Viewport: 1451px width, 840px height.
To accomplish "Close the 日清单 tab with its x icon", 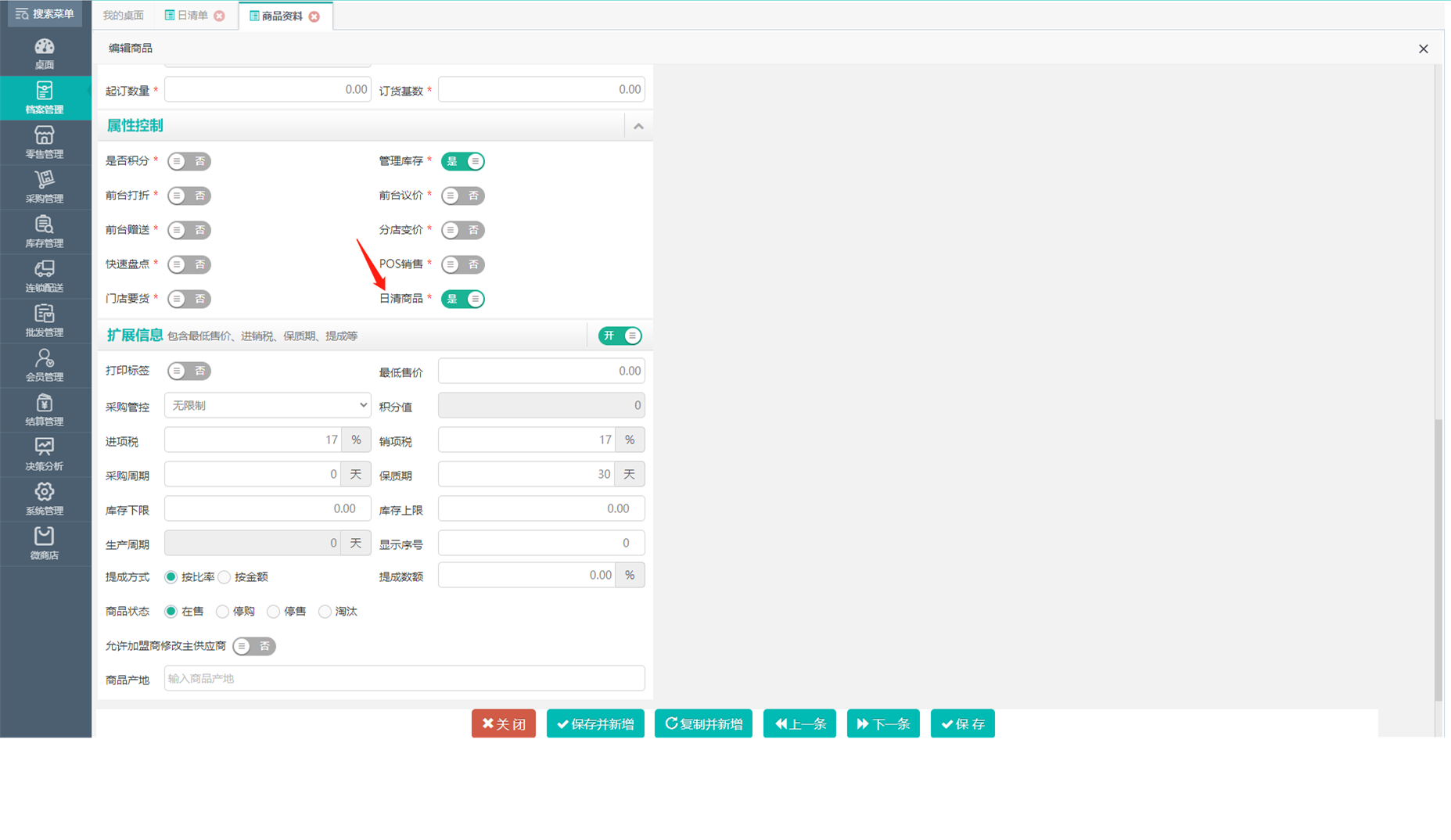I will [220, 16].
